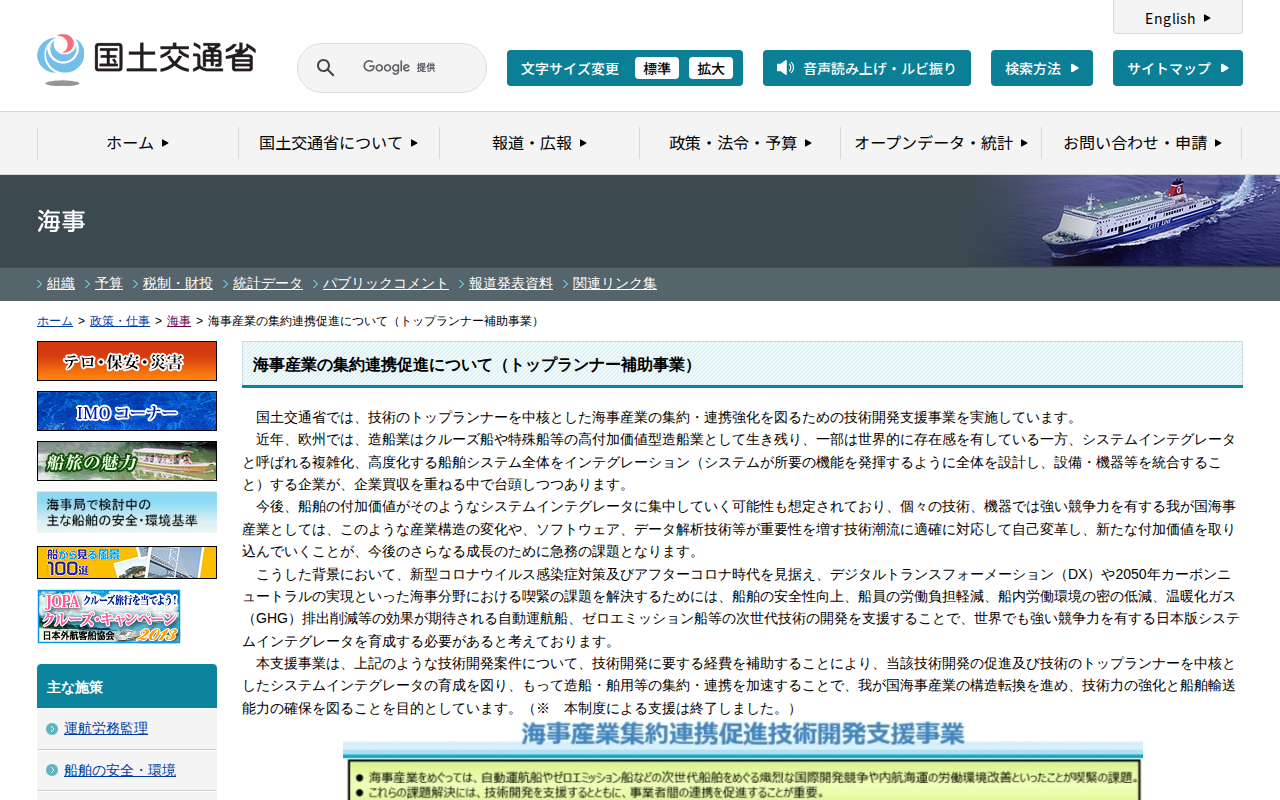Click the speaker read-aloud icon
Screen dimensions: 1280x800
[x=785, y=68]
